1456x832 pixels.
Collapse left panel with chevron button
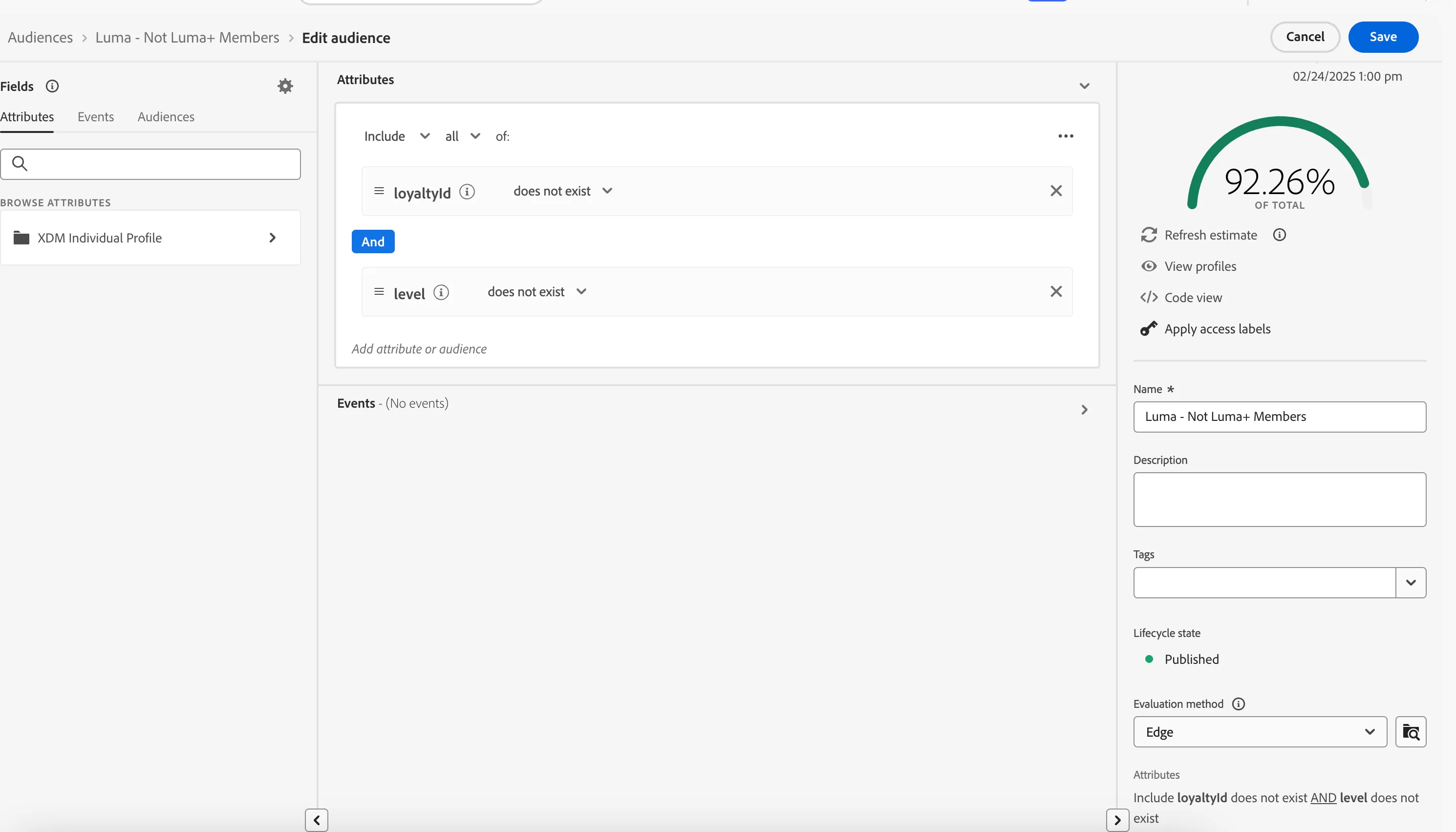tap(316, 820)
